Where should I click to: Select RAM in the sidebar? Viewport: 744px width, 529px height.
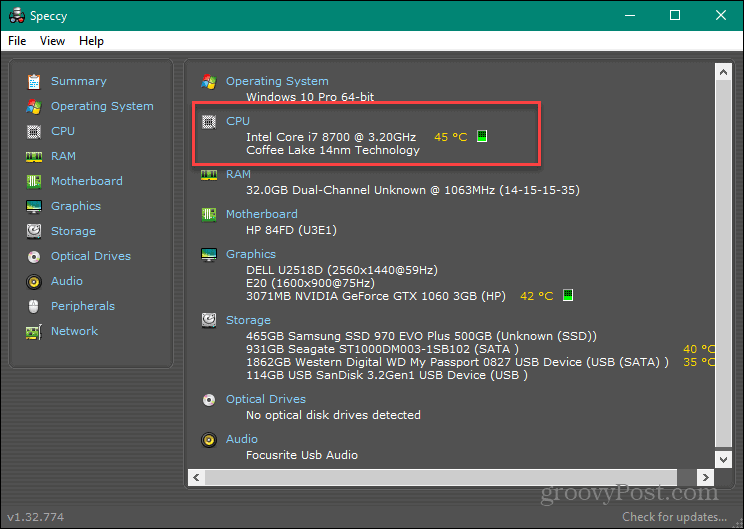64,156
